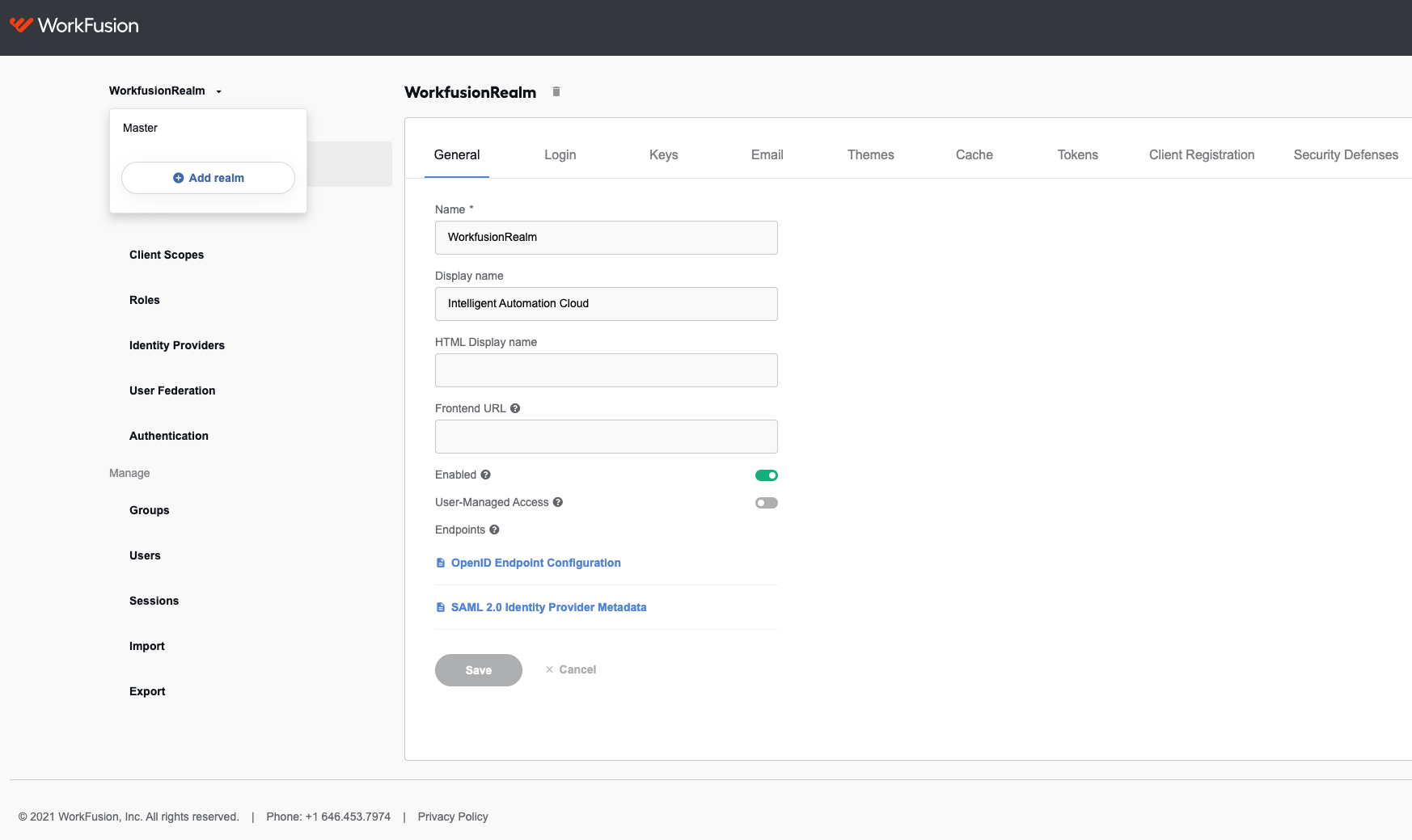Select the Master realm
Screen dimensions: 1412x840
click(140, 128)
